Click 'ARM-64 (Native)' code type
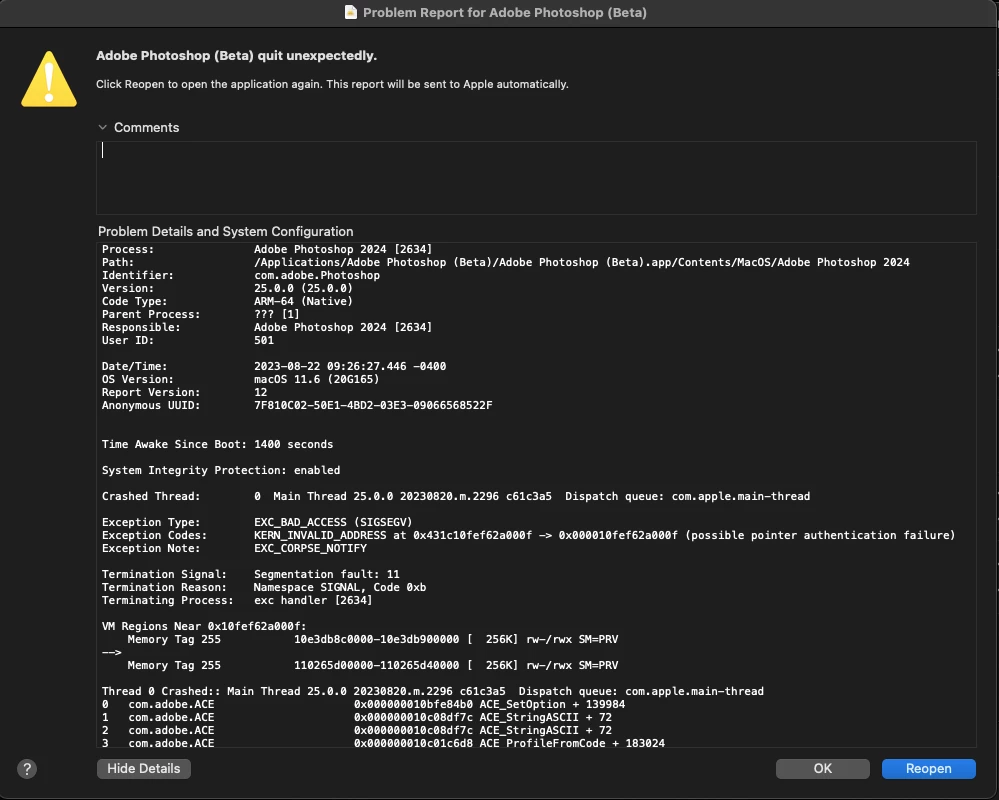This screenshot has height=800, width=999. [303, 301]
